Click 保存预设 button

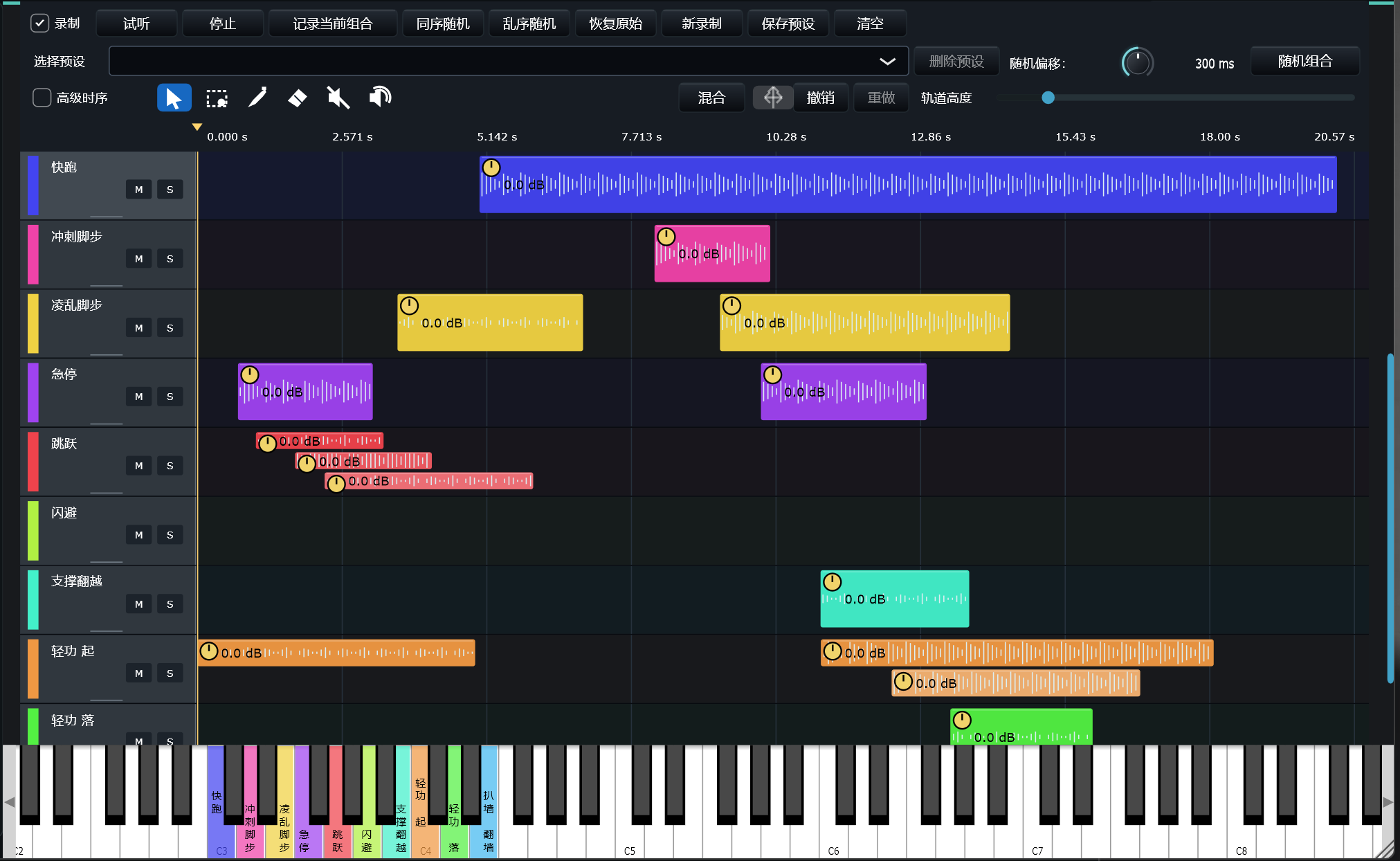pos(788,24)
